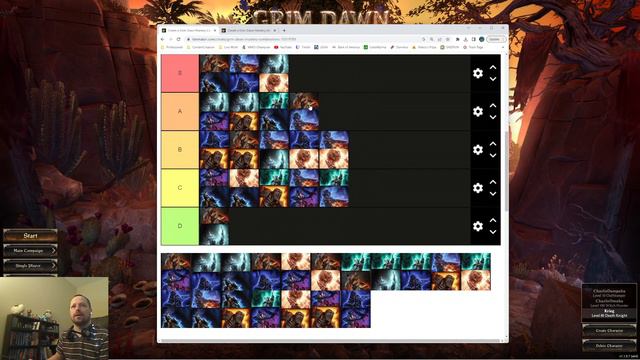Move the B tier row up
The height and width of the screenshot is (360, 640).
(493, 144)
